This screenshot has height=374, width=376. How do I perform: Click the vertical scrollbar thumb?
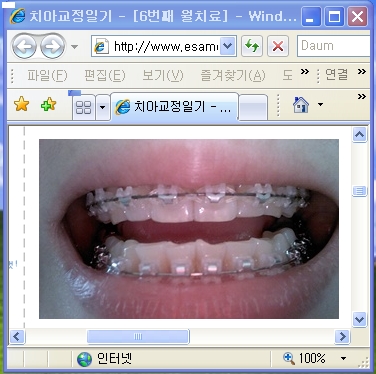360,191
